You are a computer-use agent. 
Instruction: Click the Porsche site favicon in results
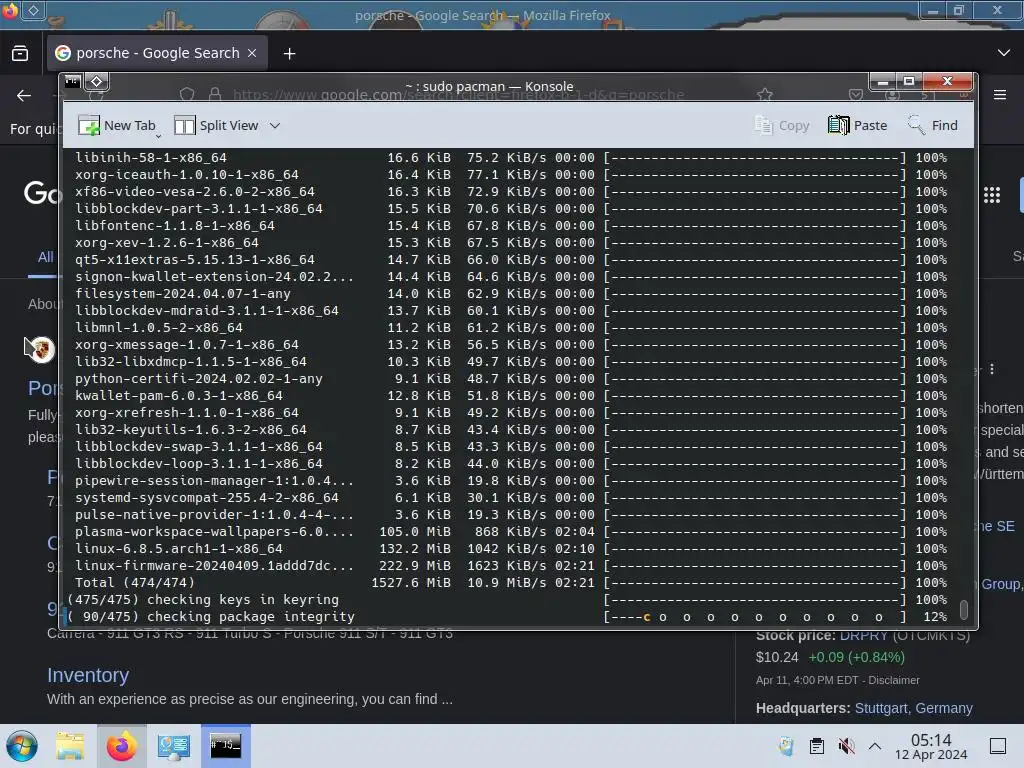coord(41,349)
